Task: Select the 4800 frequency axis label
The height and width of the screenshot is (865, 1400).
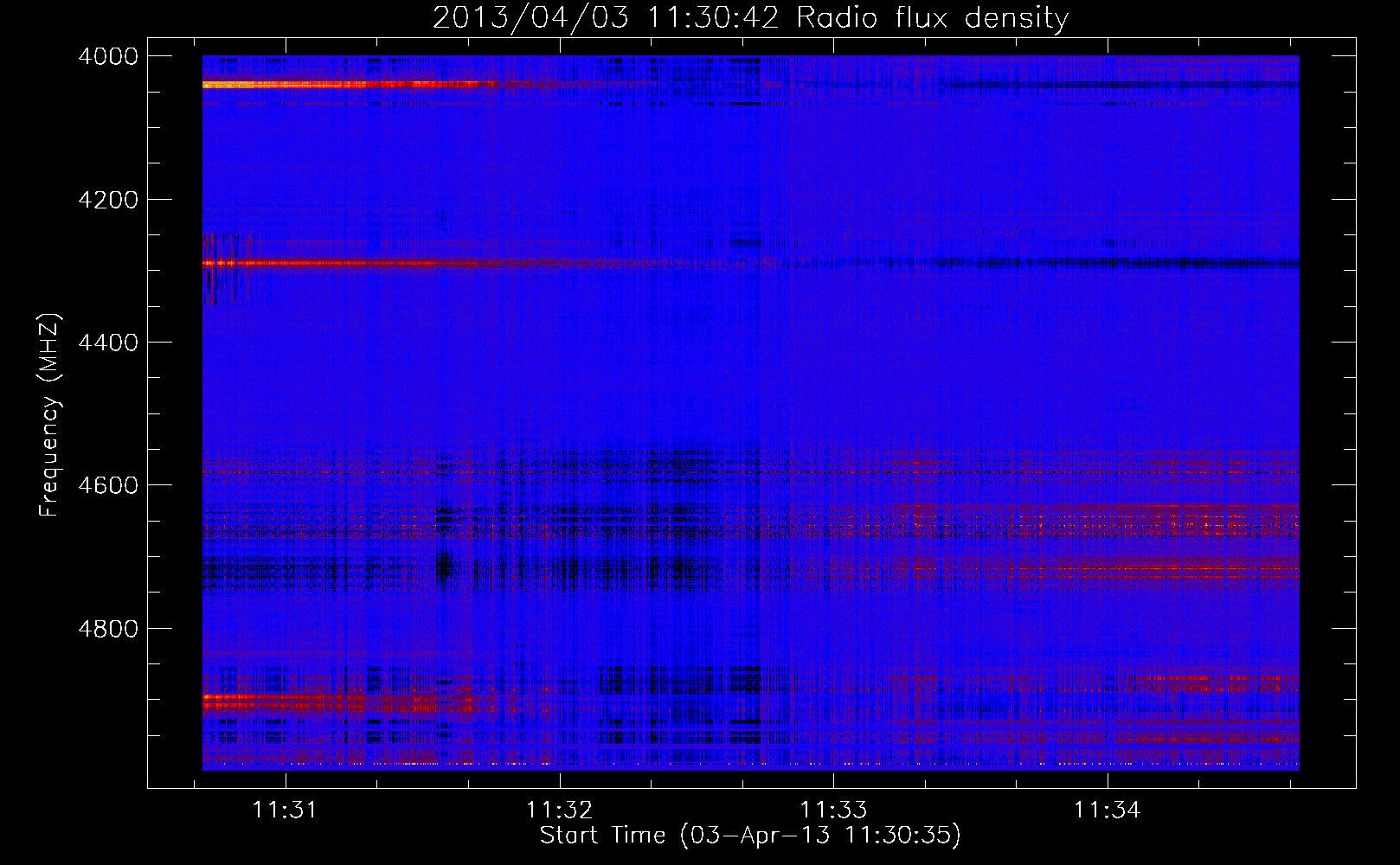Action: [107, 629]
